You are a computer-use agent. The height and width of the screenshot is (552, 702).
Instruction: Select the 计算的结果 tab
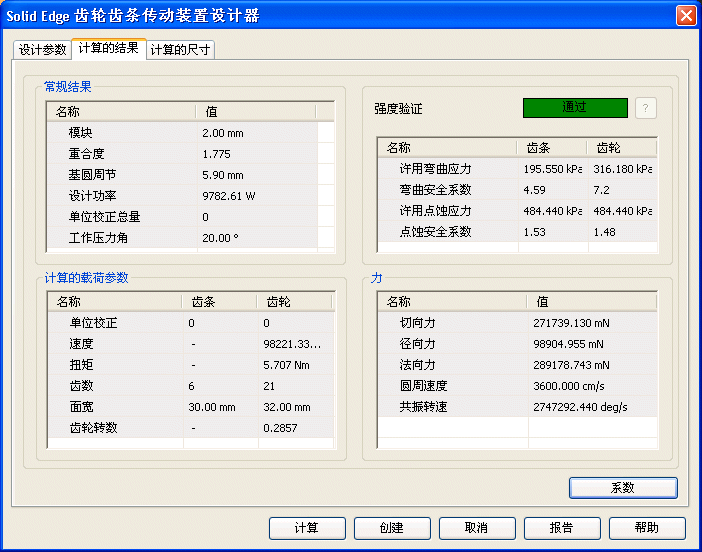(108, 48)
